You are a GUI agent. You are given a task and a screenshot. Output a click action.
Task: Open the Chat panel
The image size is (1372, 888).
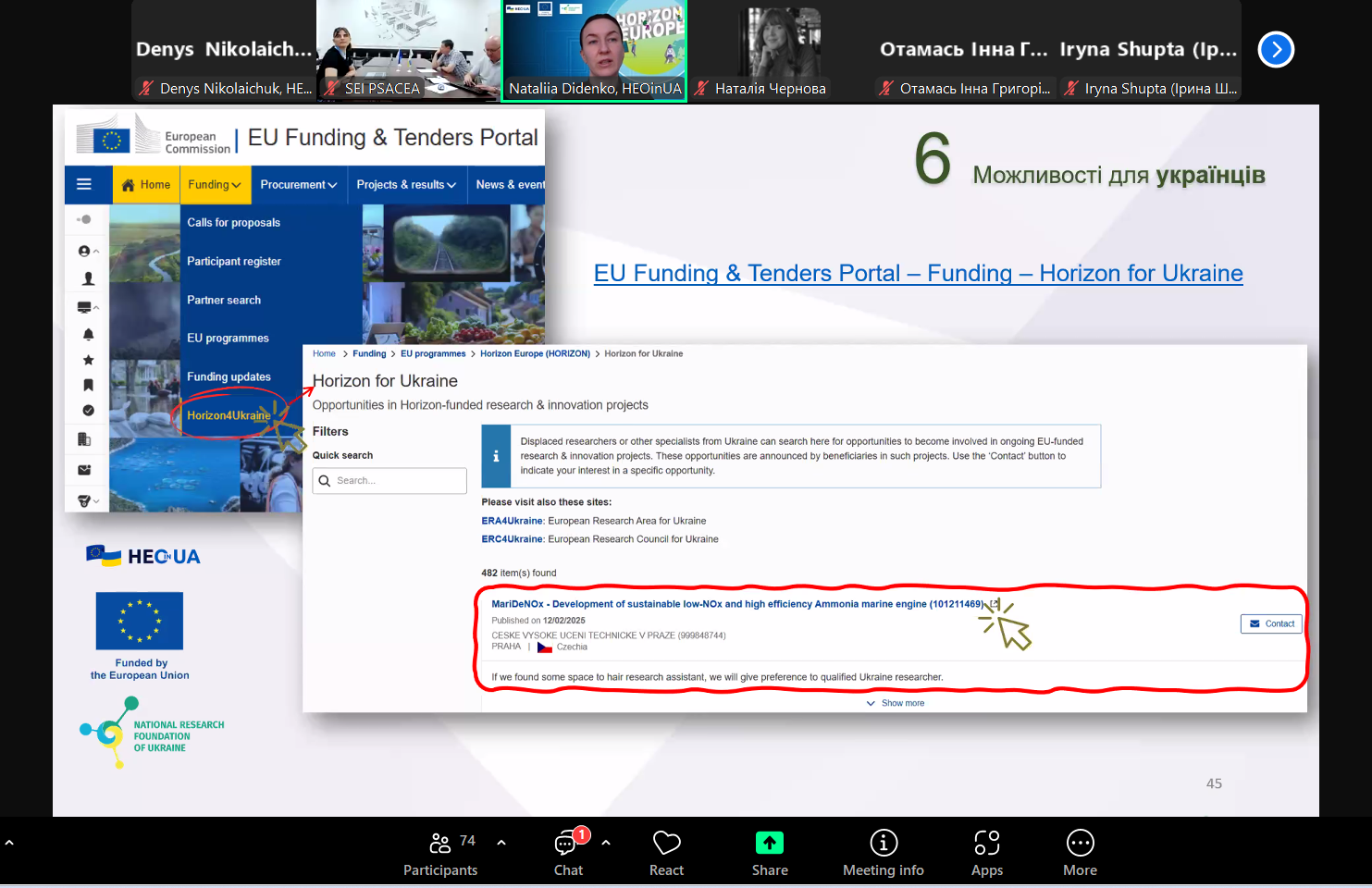[568, 854]
